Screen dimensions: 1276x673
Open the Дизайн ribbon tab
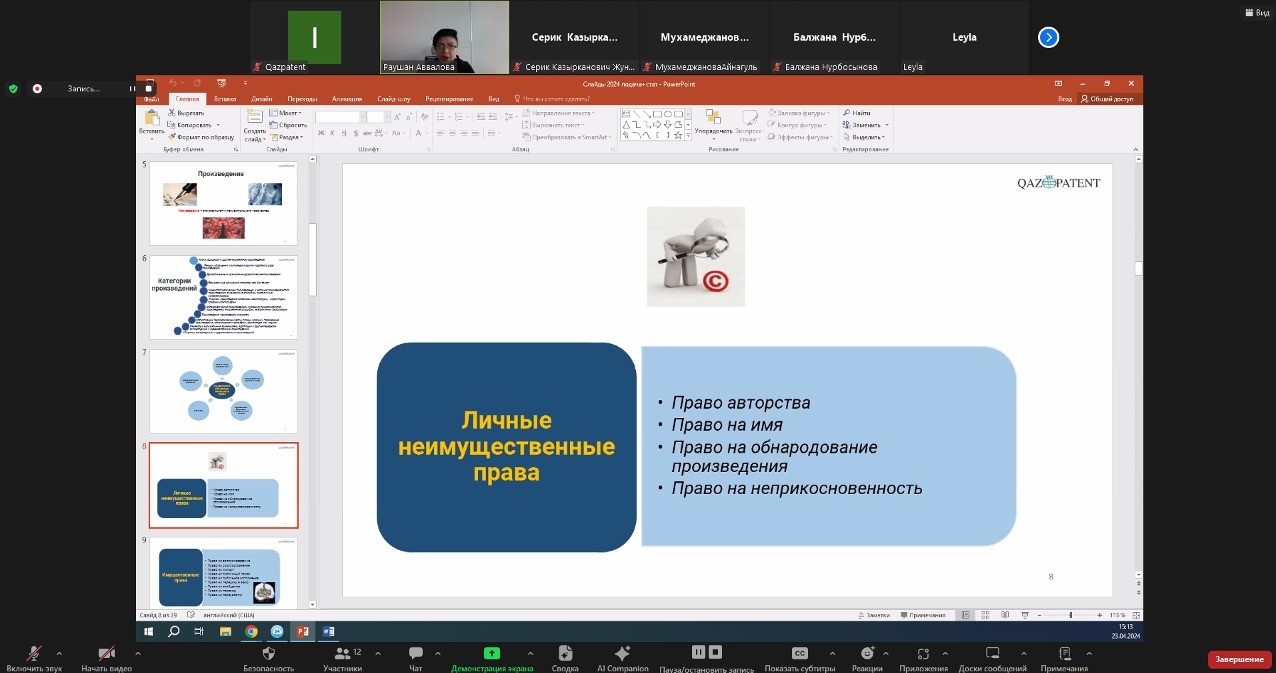(262, 99)
